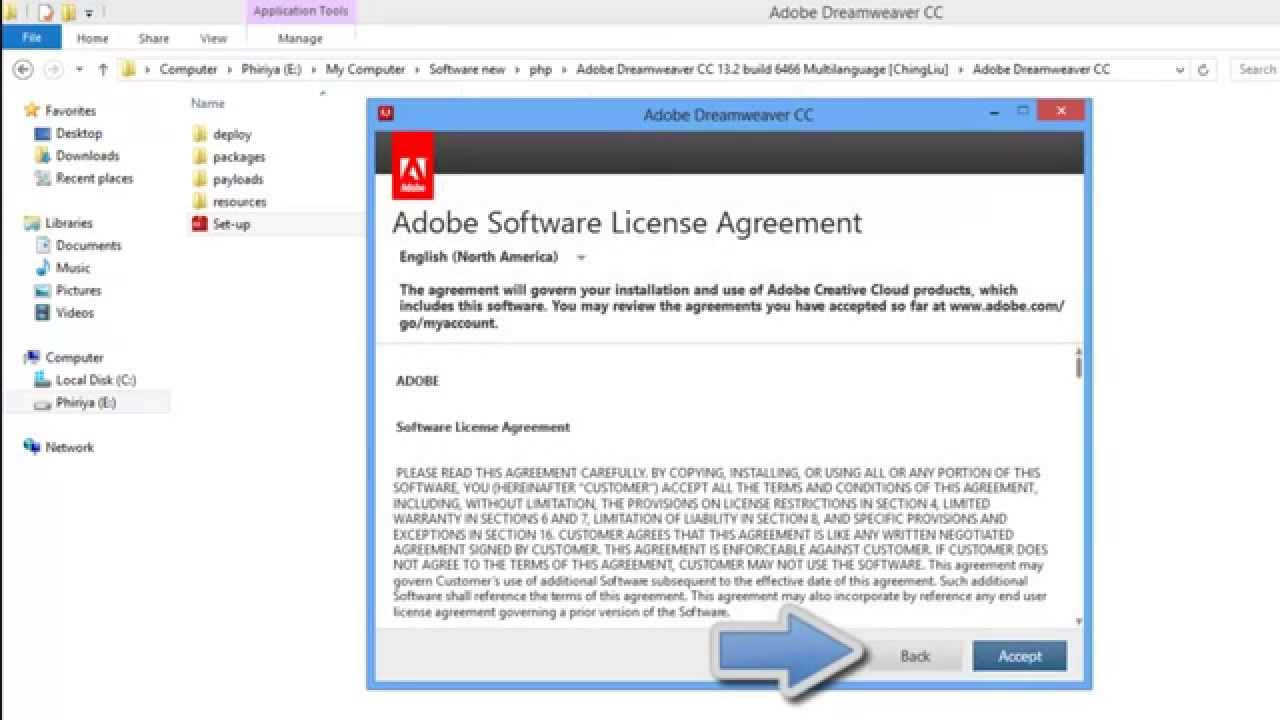1280x720 pixels.
Task: Click the Properties icon in quick access toolbar
Action: (x=45, y=13)
